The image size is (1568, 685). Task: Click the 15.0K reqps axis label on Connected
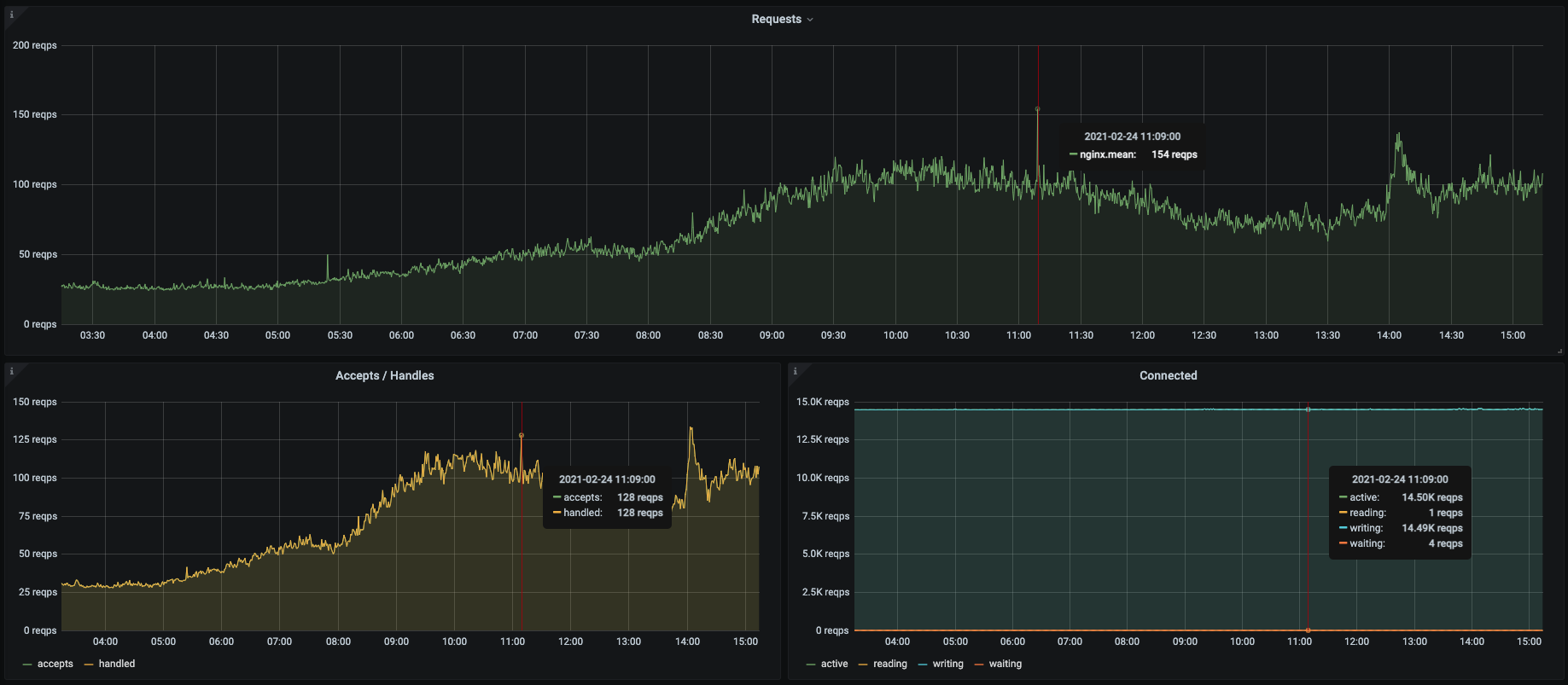click(823, 402)
